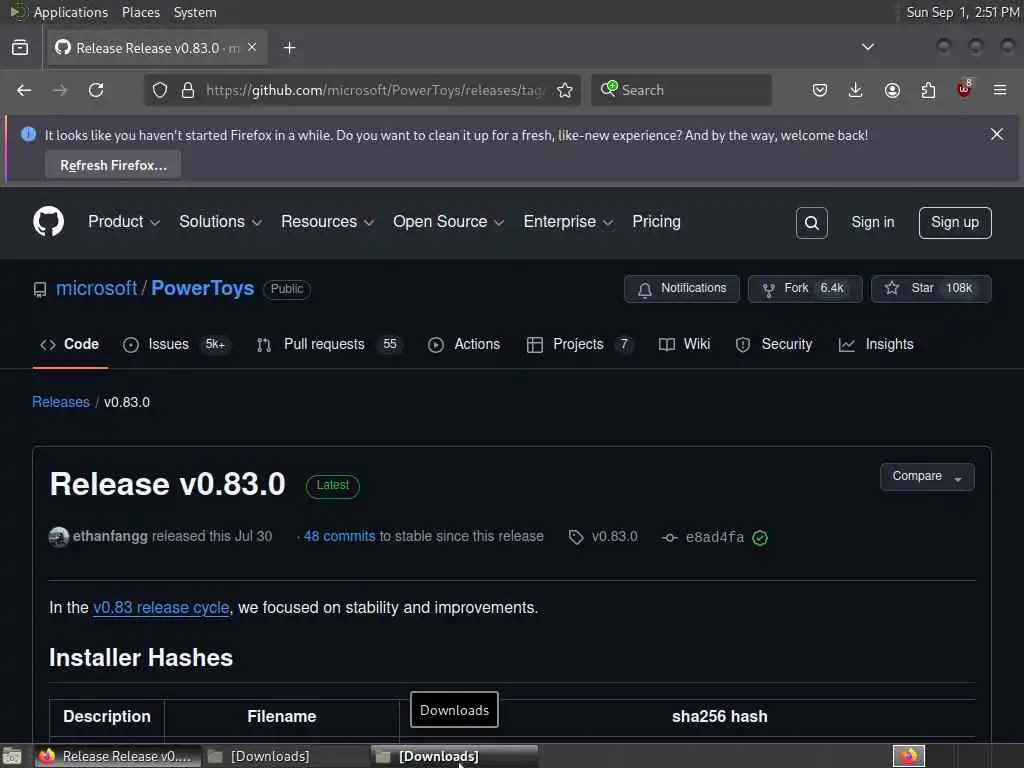Open Firefox downloads panel arrow icon

(856, 90)
